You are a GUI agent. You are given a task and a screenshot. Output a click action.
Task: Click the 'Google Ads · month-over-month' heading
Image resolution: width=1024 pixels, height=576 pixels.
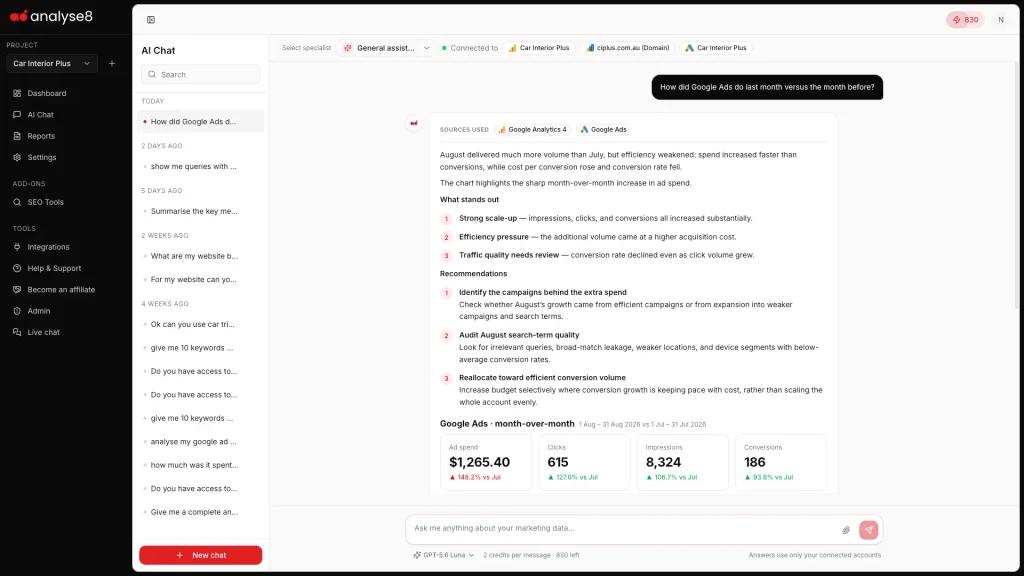(x=507, y=424)
